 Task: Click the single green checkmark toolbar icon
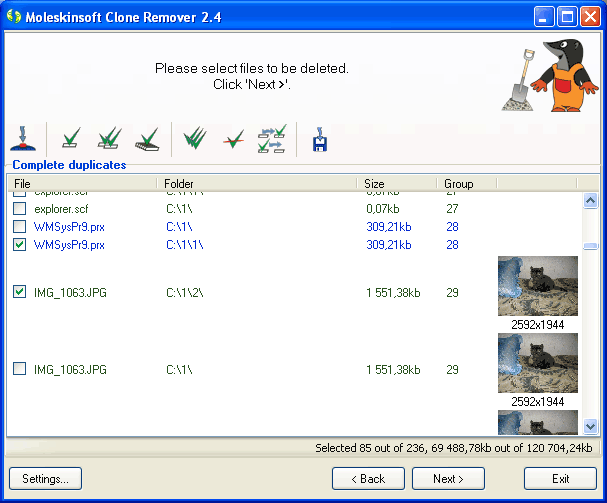click(x=71, y=138)
